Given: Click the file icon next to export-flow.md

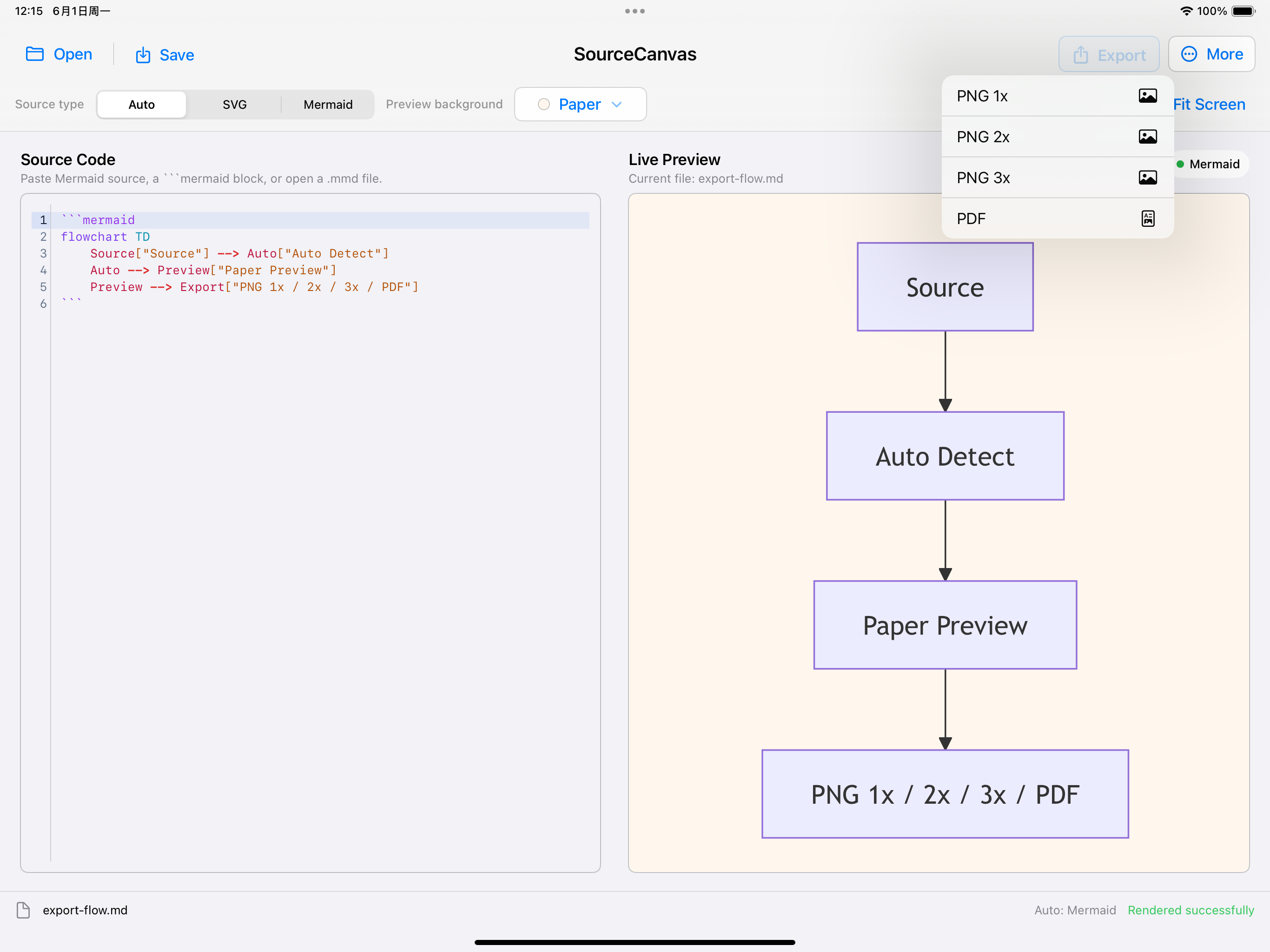Looking at the screenshot, I should [24, 910].
